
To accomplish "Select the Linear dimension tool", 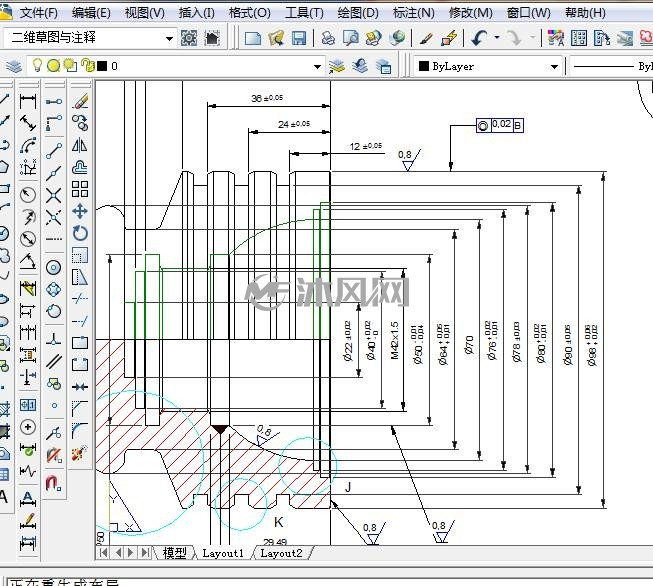I will tap(28, 101).
